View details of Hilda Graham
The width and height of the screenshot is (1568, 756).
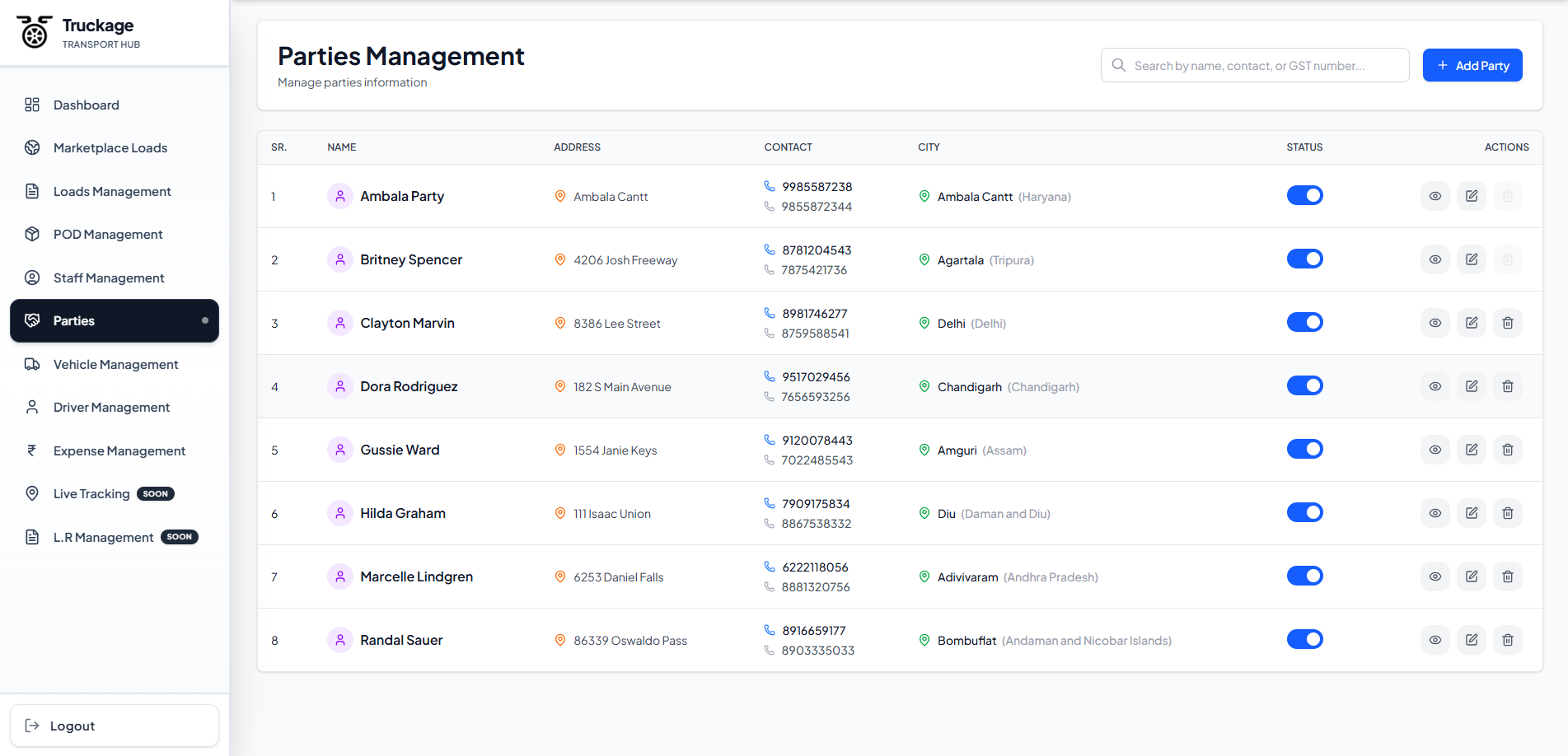click(1435, 513)
